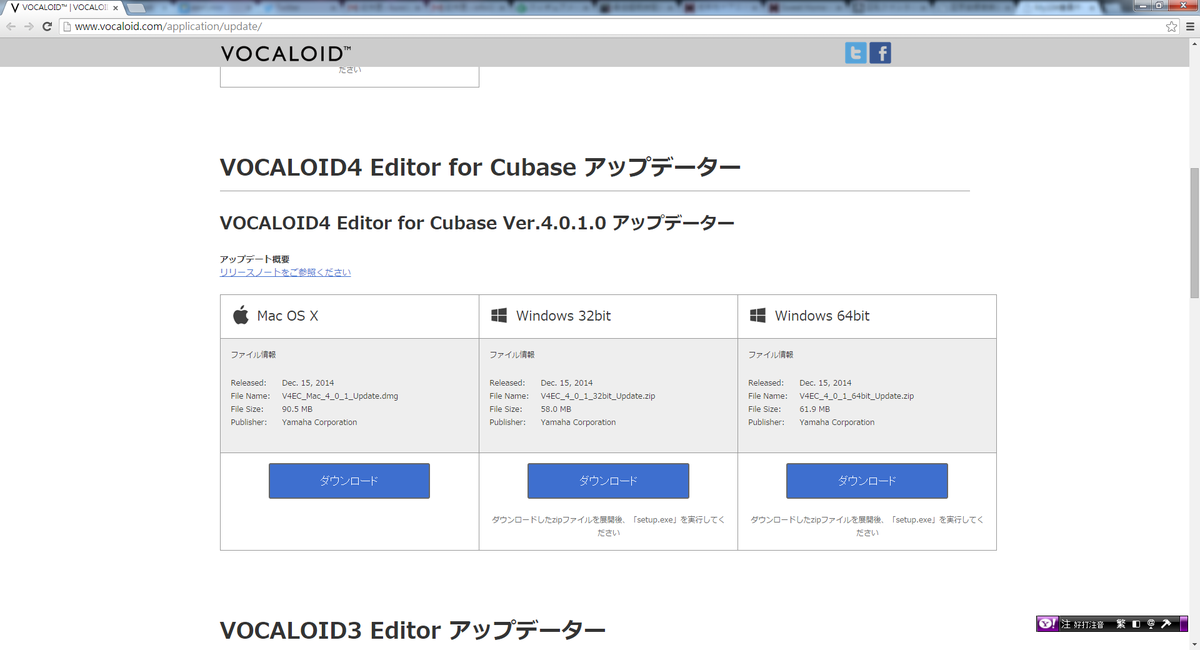Toggle the 繁 traditional Chinese icon

1121,623
